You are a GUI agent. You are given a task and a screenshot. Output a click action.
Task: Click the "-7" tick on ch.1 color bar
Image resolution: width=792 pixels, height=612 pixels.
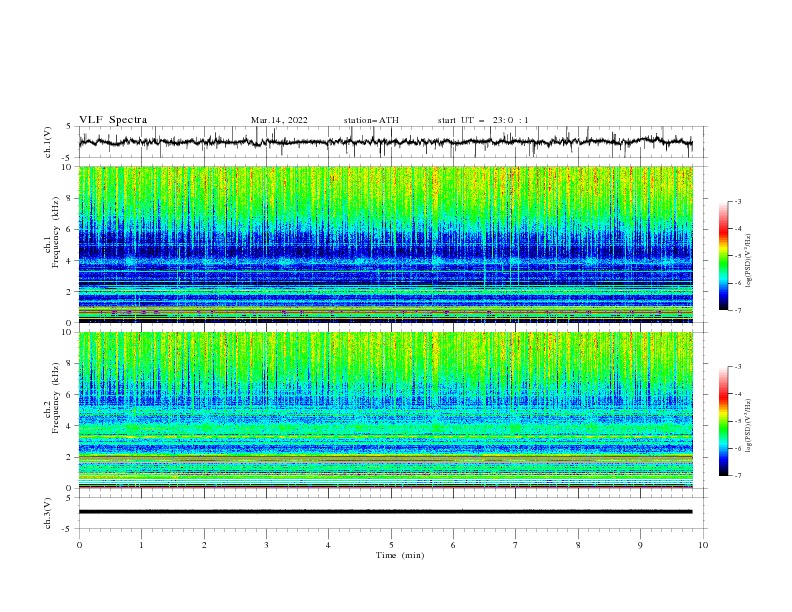pos(737,310)
